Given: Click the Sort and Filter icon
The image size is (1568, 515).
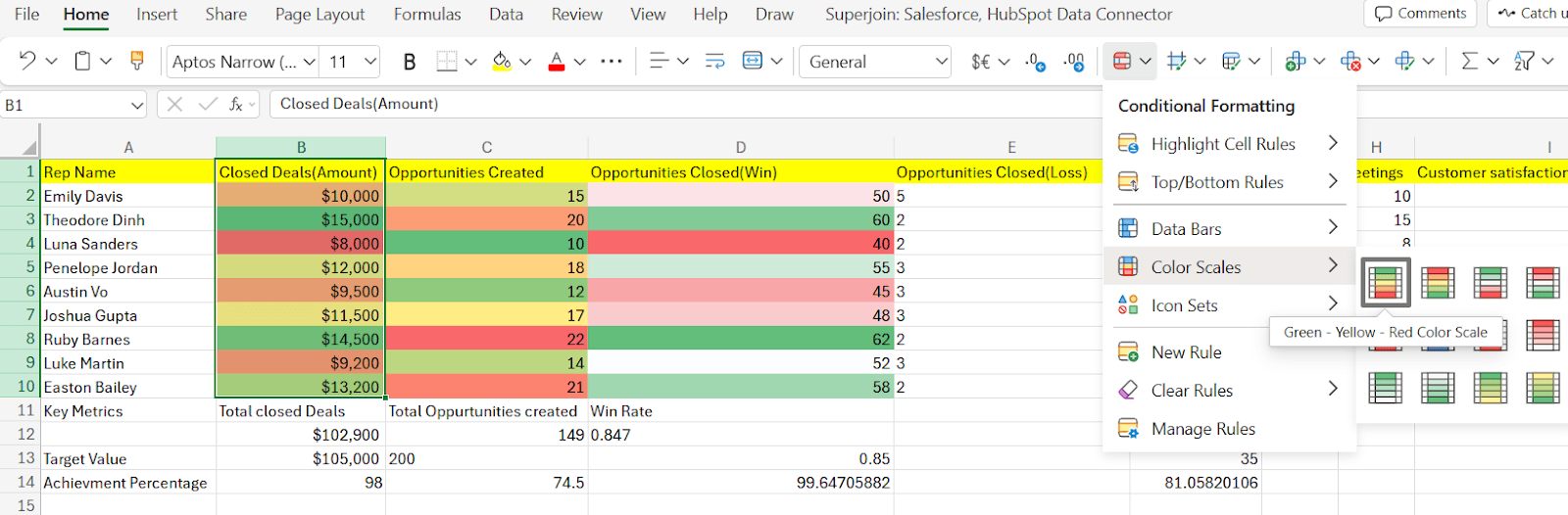Looking at the screenshot, I should tap(1524, 61).
